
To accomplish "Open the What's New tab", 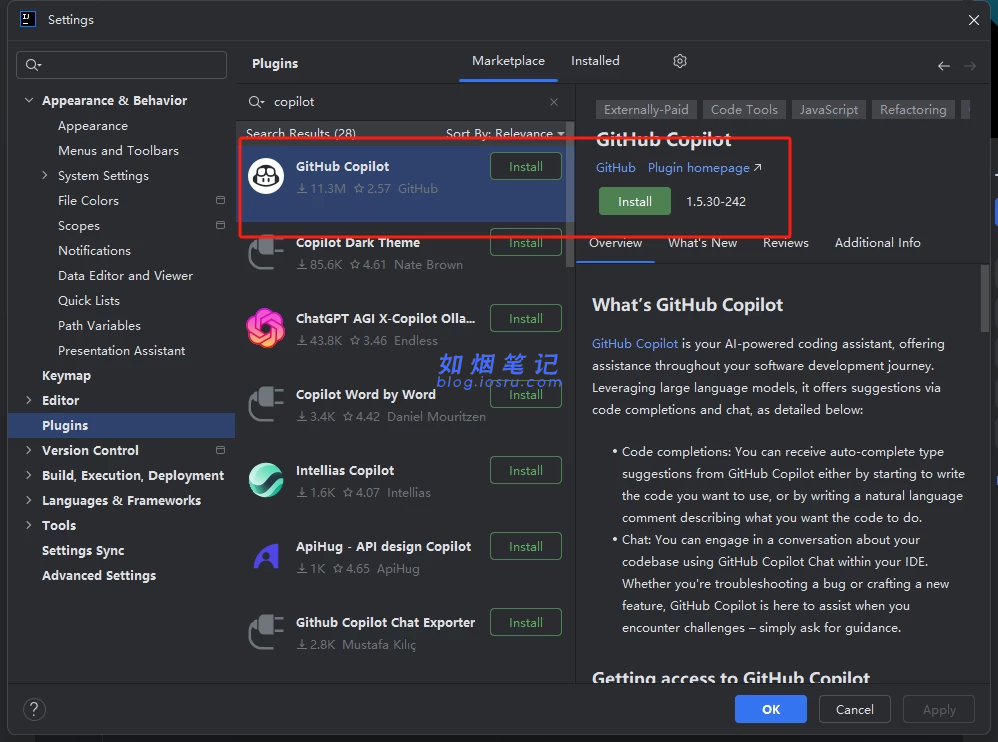I will 702,242.
